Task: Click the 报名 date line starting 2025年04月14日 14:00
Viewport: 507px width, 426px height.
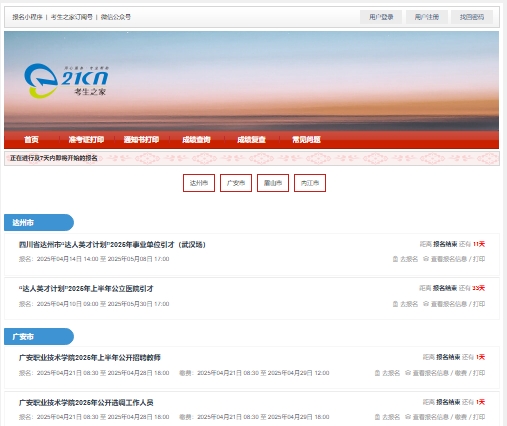Action: (x=94, y=259)
